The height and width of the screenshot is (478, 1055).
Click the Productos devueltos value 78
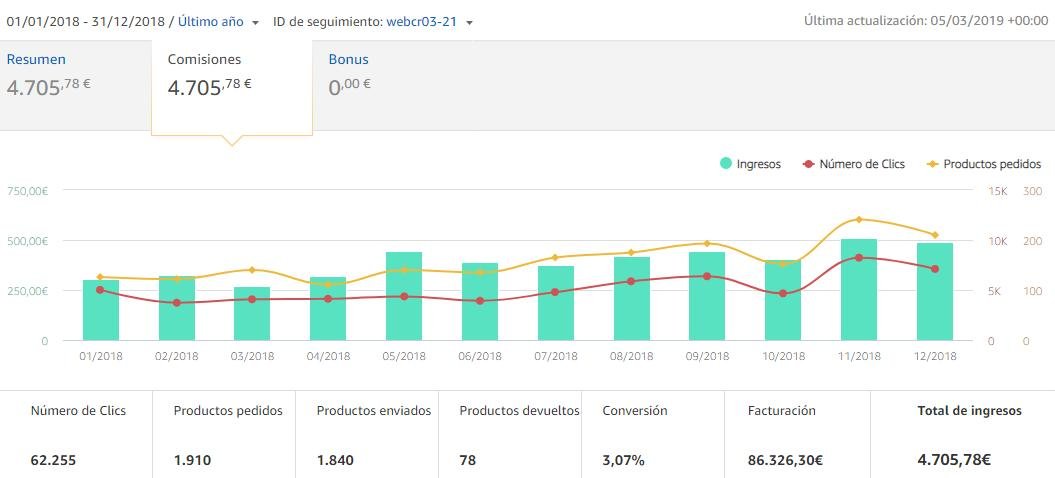pyautogui.click(x=468, y=461)
